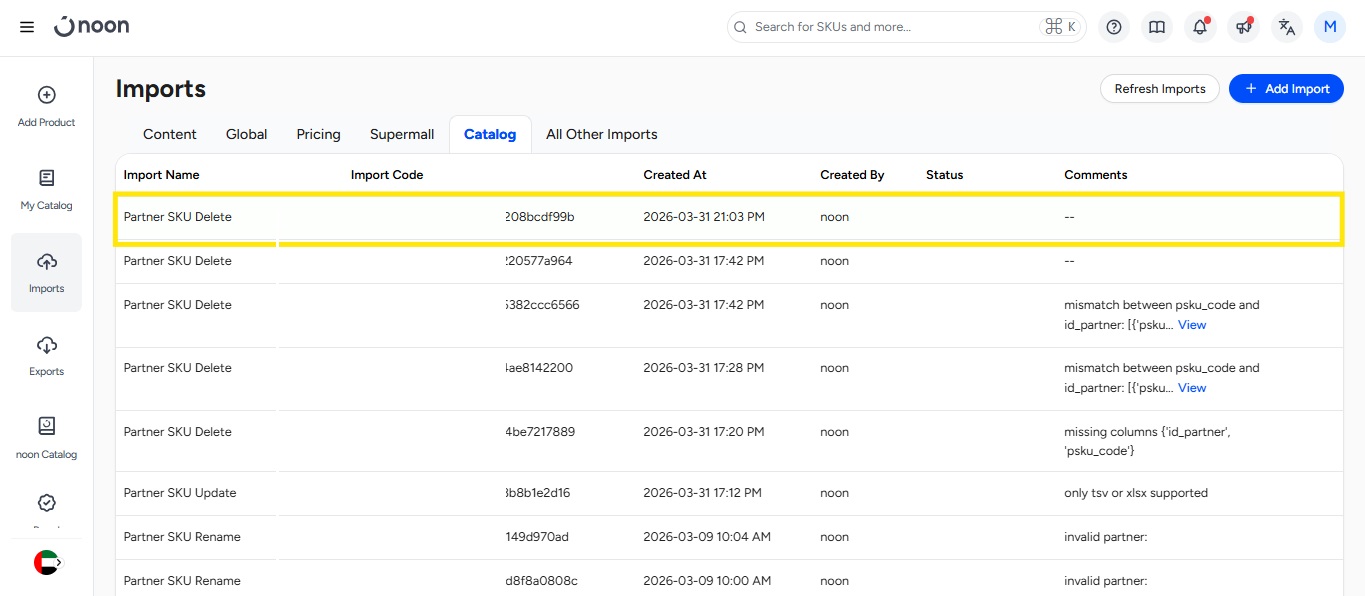
Task: Click Add Product in sidebar
Action: click(x=46, y=106)
